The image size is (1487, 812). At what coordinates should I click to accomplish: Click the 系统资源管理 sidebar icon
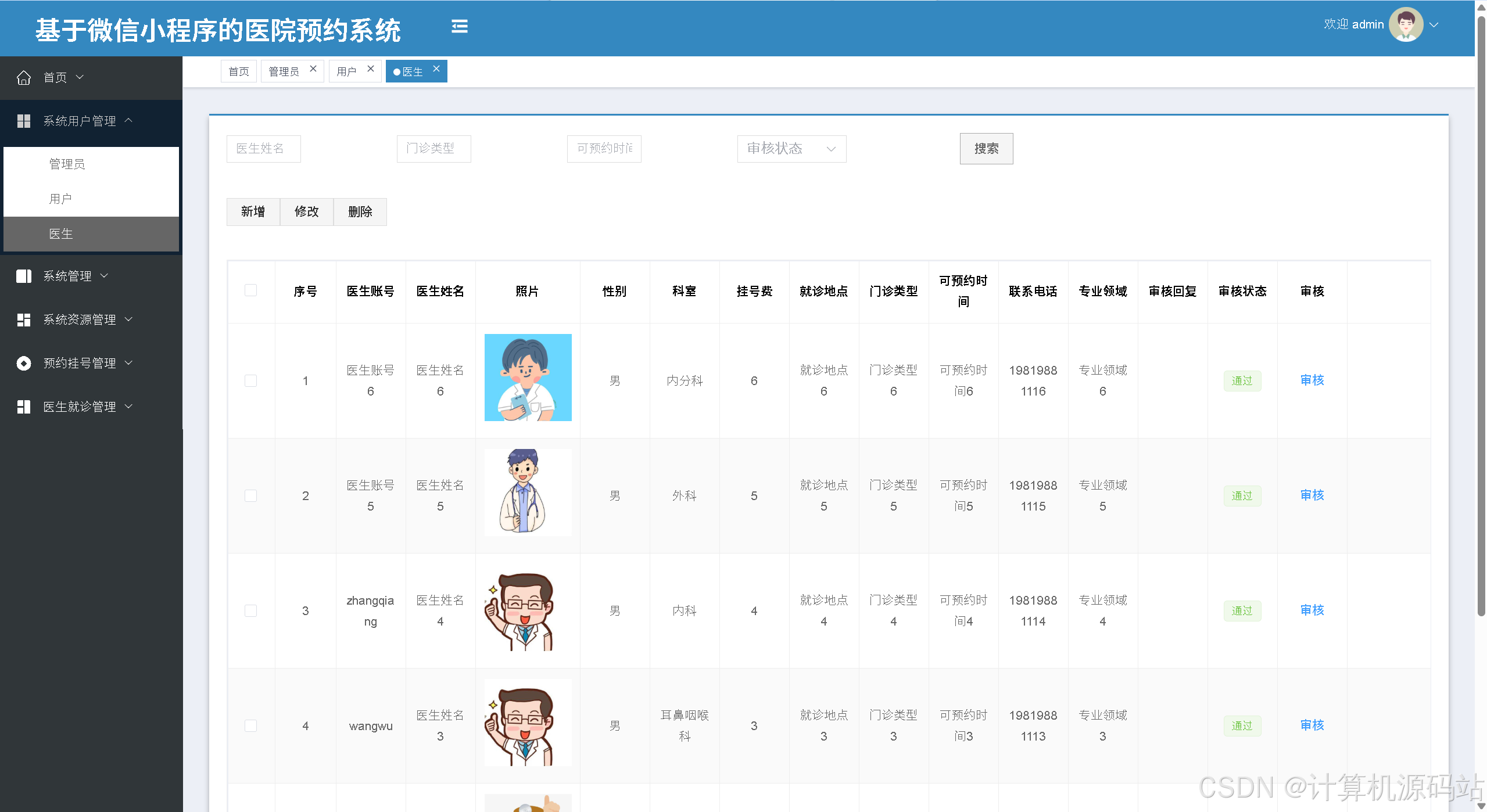pos(24,319)
